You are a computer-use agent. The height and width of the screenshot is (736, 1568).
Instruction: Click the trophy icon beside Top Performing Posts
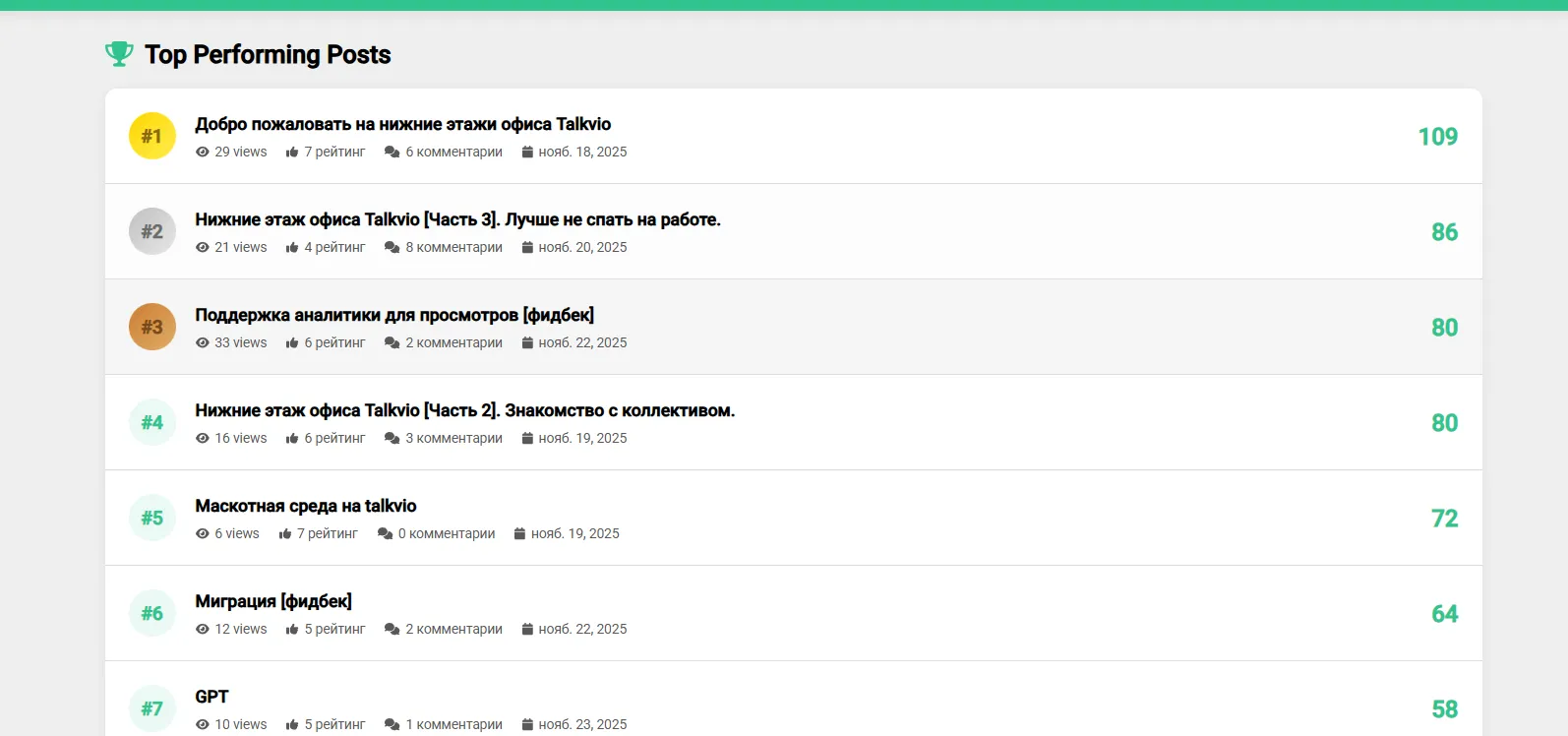pos(119,54)
